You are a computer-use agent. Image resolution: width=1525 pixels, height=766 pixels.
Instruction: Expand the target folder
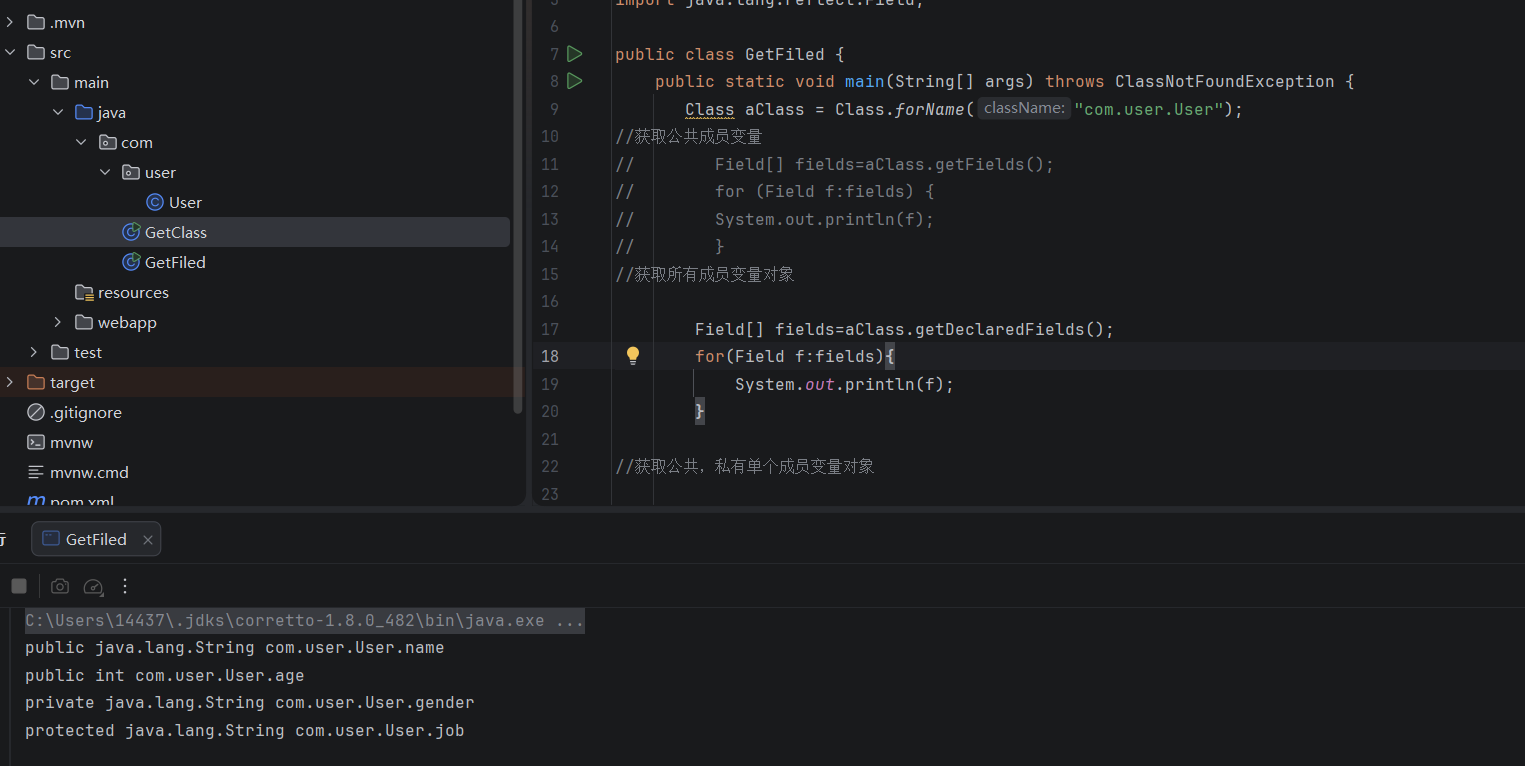coord(10,382)
